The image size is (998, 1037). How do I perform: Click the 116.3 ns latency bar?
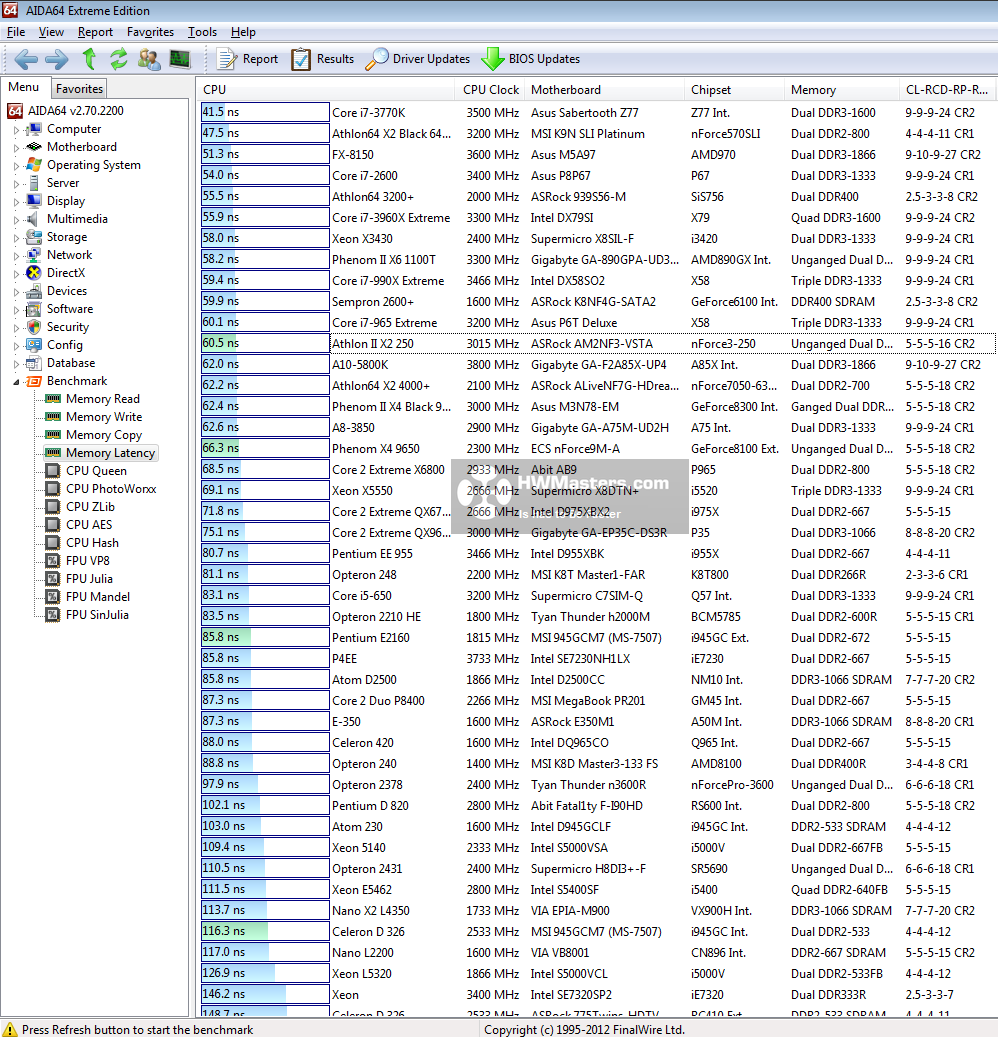point(265,931)
